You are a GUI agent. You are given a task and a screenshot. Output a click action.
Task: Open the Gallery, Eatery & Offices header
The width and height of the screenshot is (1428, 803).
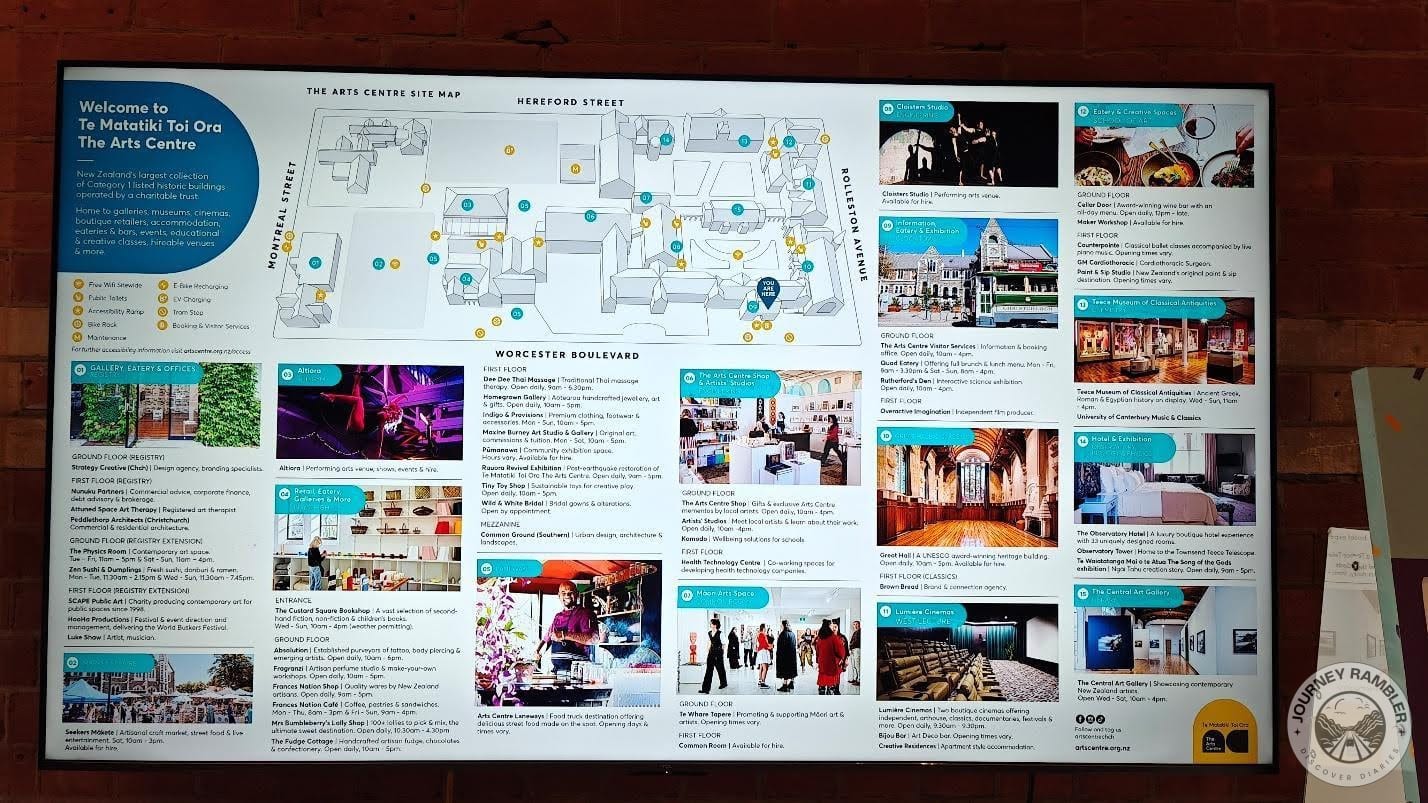[x=136, y=370]
